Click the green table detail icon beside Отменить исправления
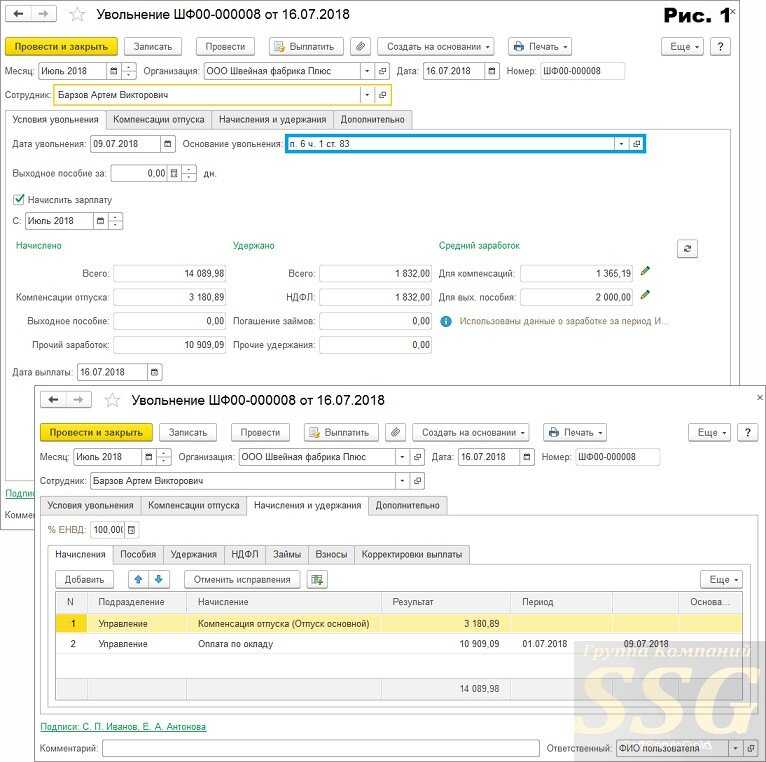 click(317, 580)
